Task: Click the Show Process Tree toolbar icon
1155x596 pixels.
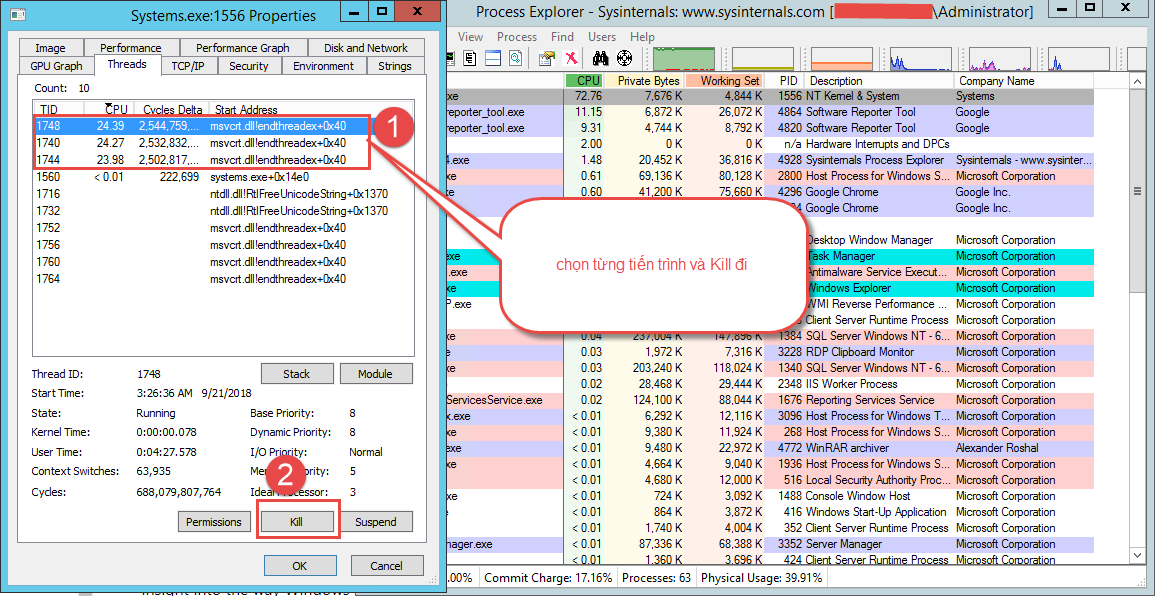Action: pyautogui.click(x=470, y=57)
